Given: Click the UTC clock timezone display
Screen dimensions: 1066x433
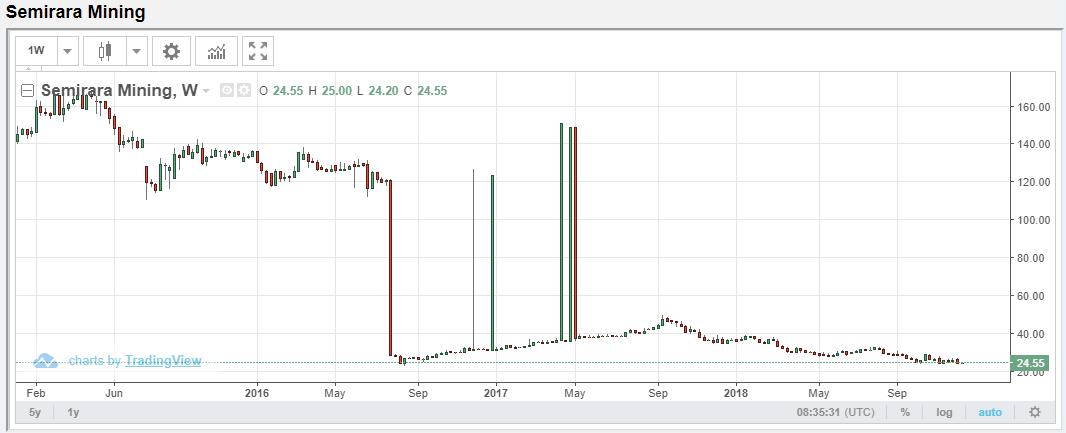Looking at the screenshot, I should [836, 412].
